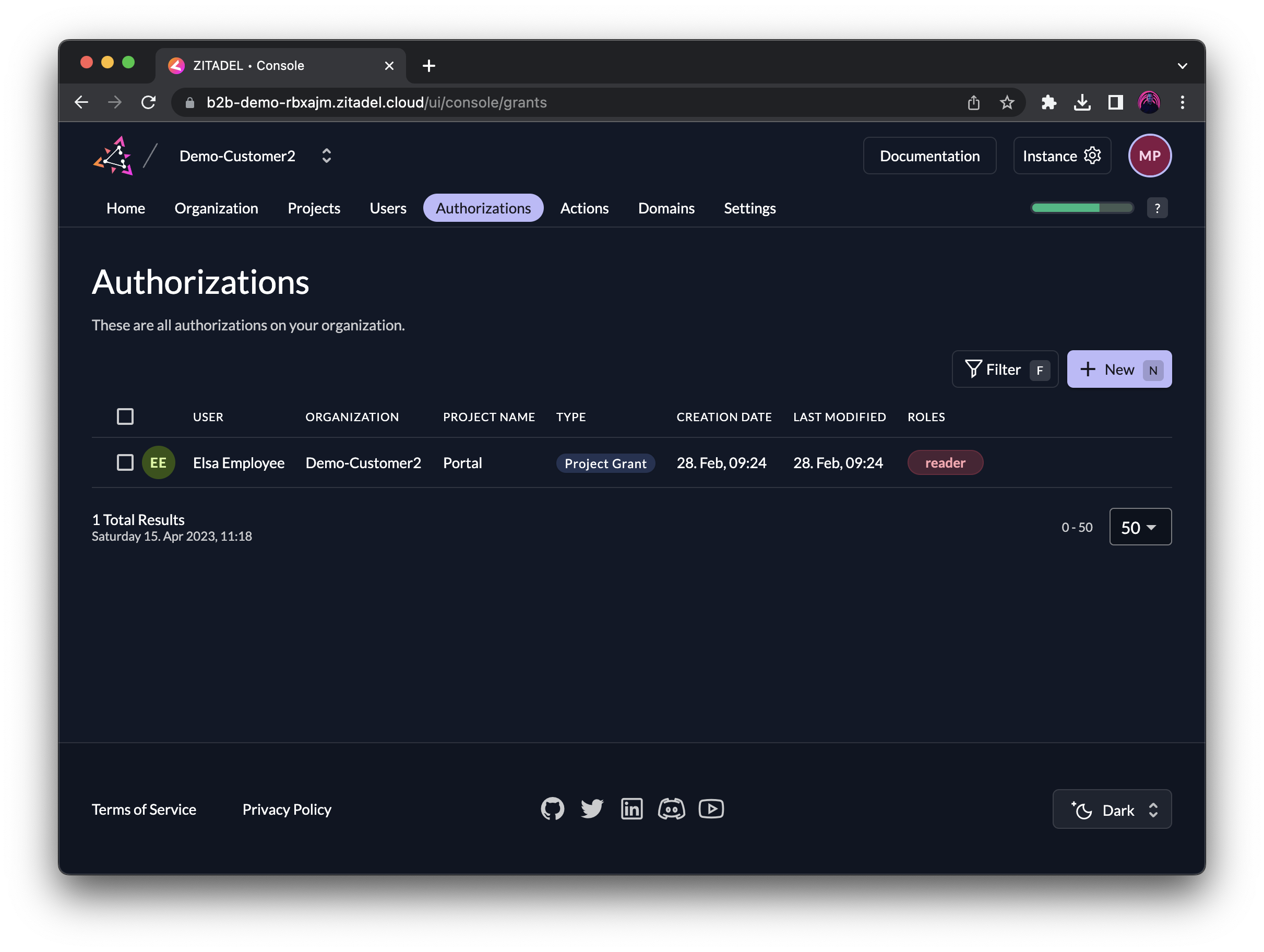This screenshot has height=952, width=1264.
Task: Open the GitHub link icon in footer
Action: tap(552, 808)
